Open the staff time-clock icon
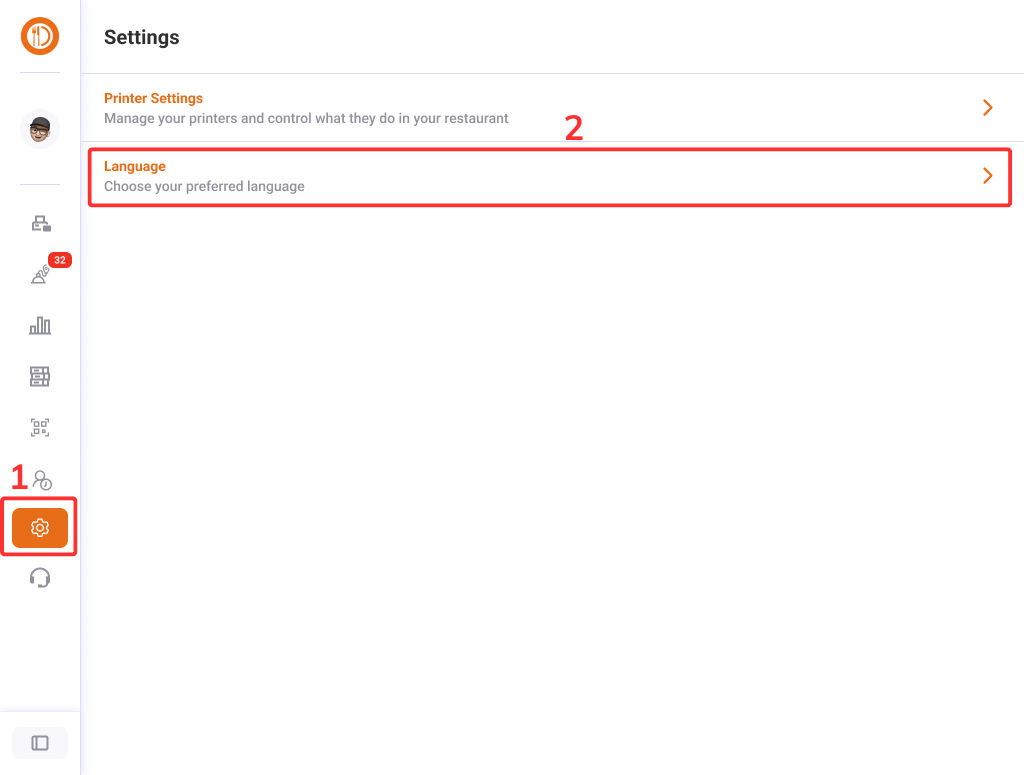The width and height of the screenshot is (1024, 775). click(41, 480)
